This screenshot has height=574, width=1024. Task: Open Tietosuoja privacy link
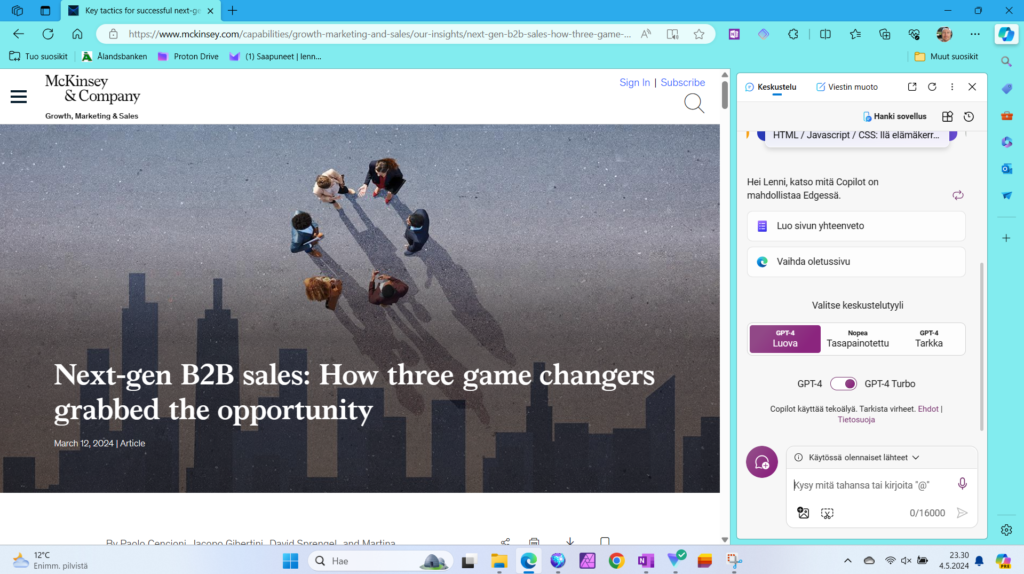point(856,420)
